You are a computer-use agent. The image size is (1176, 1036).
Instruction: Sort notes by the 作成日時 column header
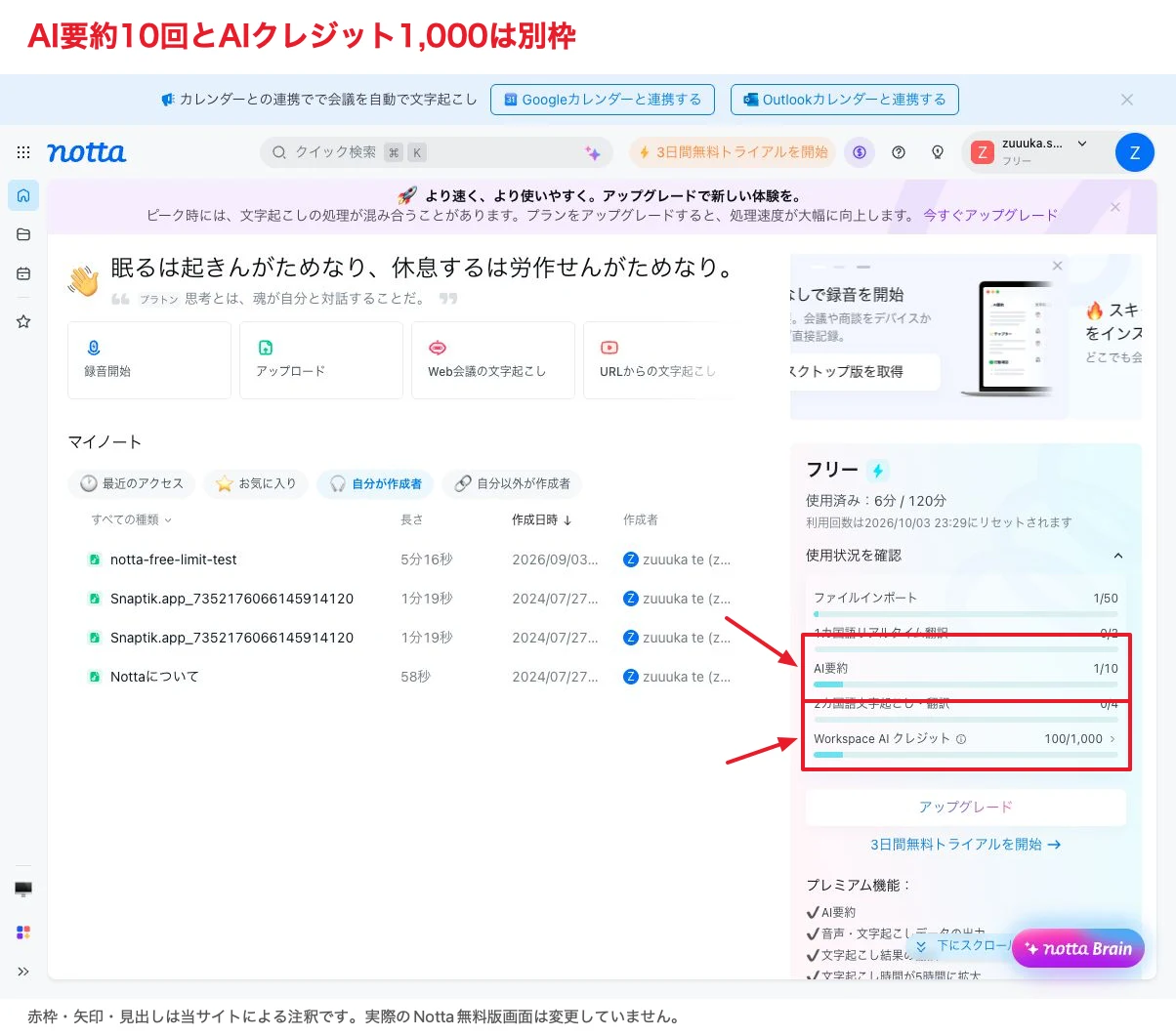coord(542,519)
